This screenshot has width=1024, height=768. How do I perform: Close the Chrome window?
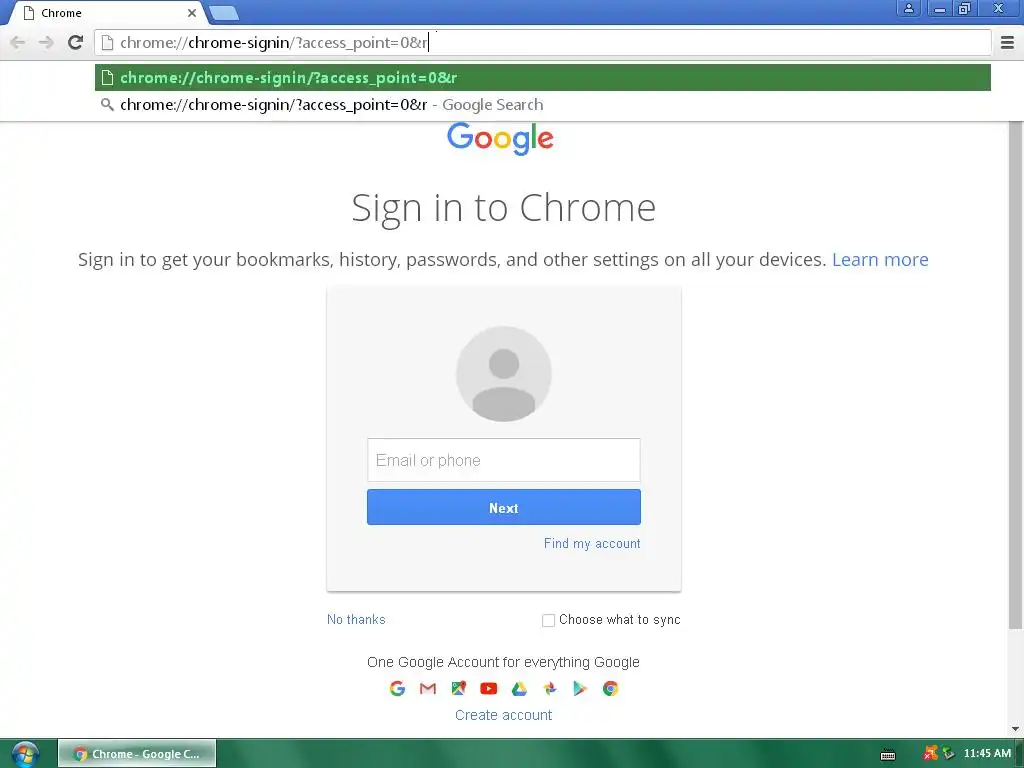click(999, 8)
